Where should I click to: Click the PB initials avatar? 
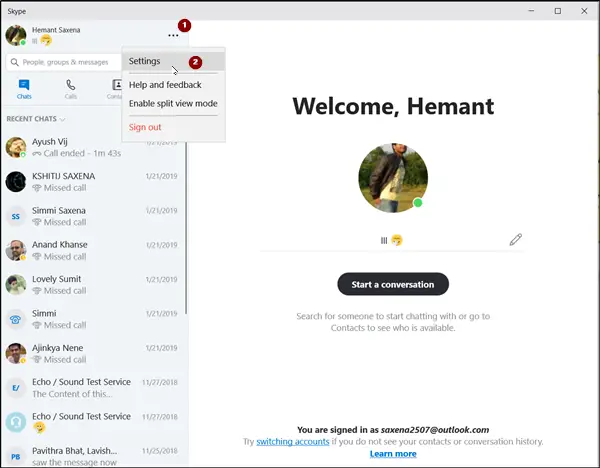pos(16,457)
